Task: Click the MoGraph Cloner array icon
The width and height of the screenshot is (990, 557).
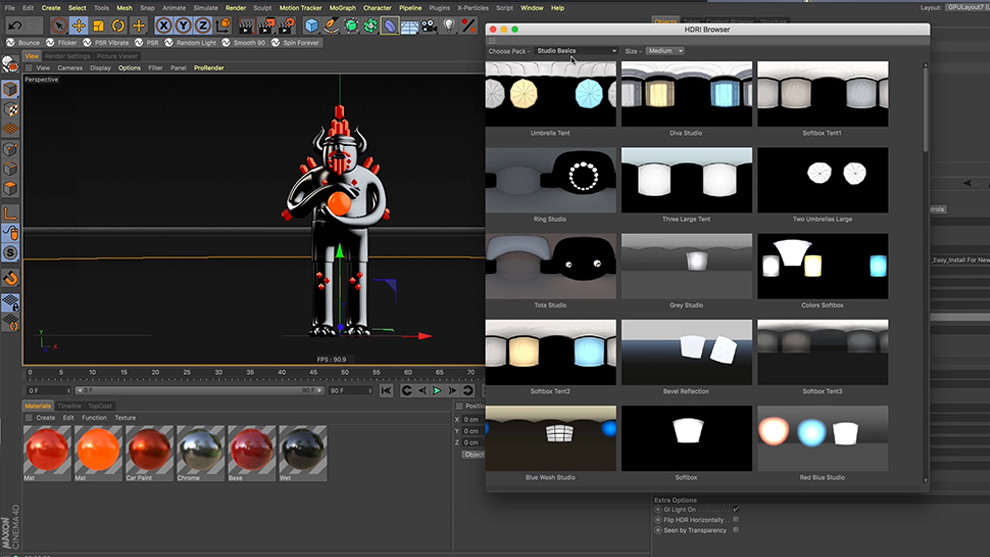Action: (371, 26)
